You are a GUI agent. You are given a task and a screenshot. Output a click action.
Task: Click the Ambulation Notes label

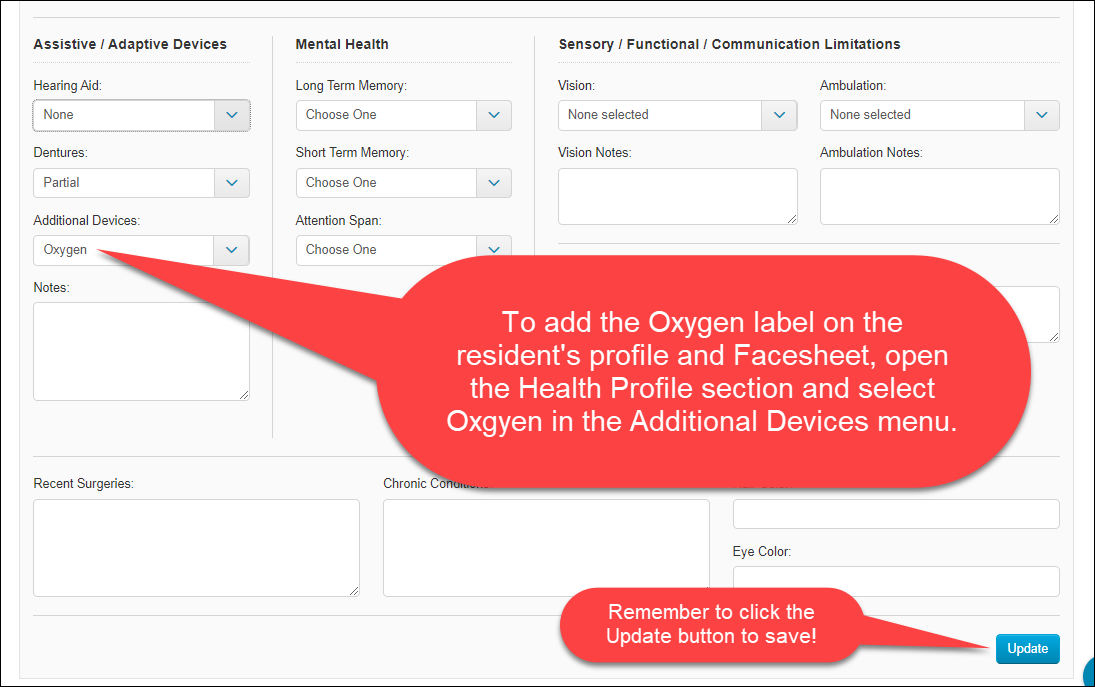pyautogui.click(x=871, y=152)
